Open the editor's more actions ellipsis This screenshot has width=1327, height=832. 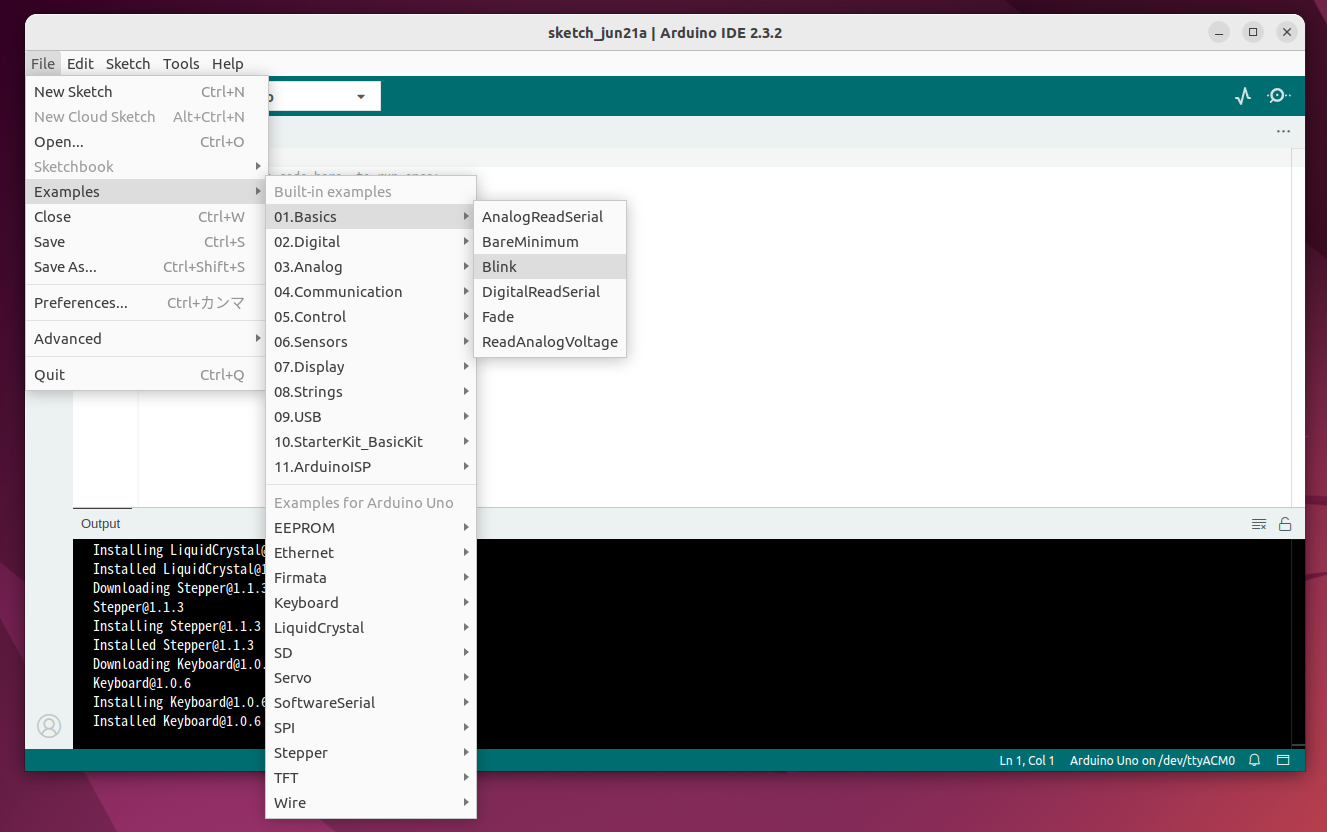1283,131
